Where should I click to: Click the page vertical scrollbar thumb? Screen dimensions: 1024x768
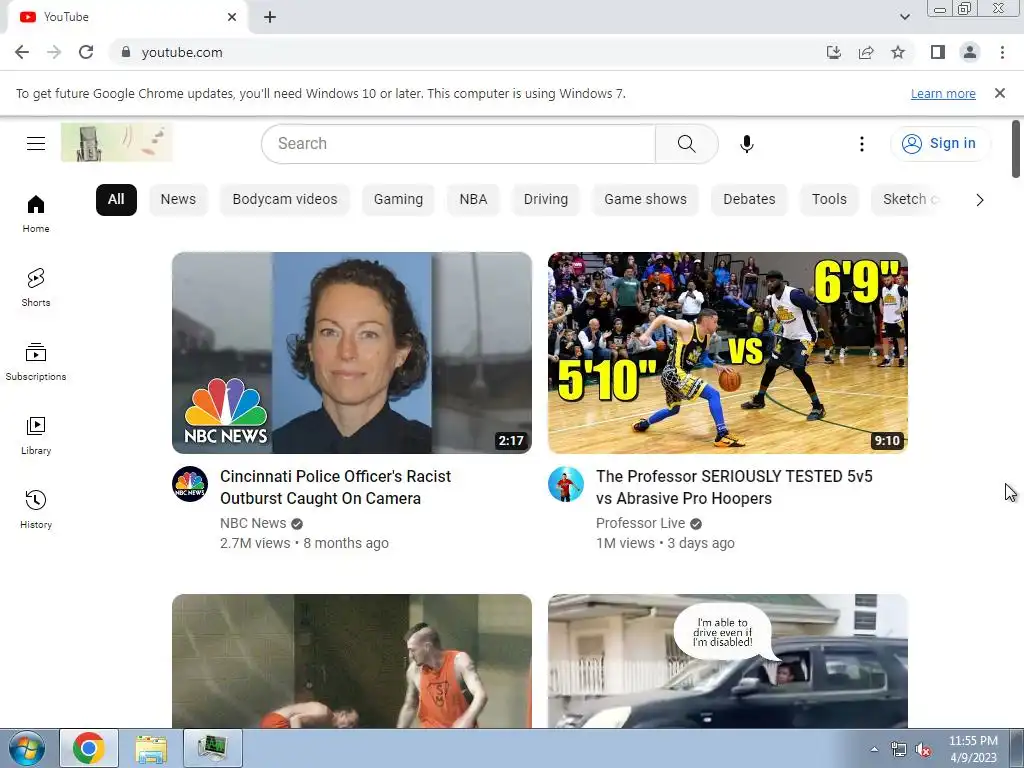(x=1016, y=149)
